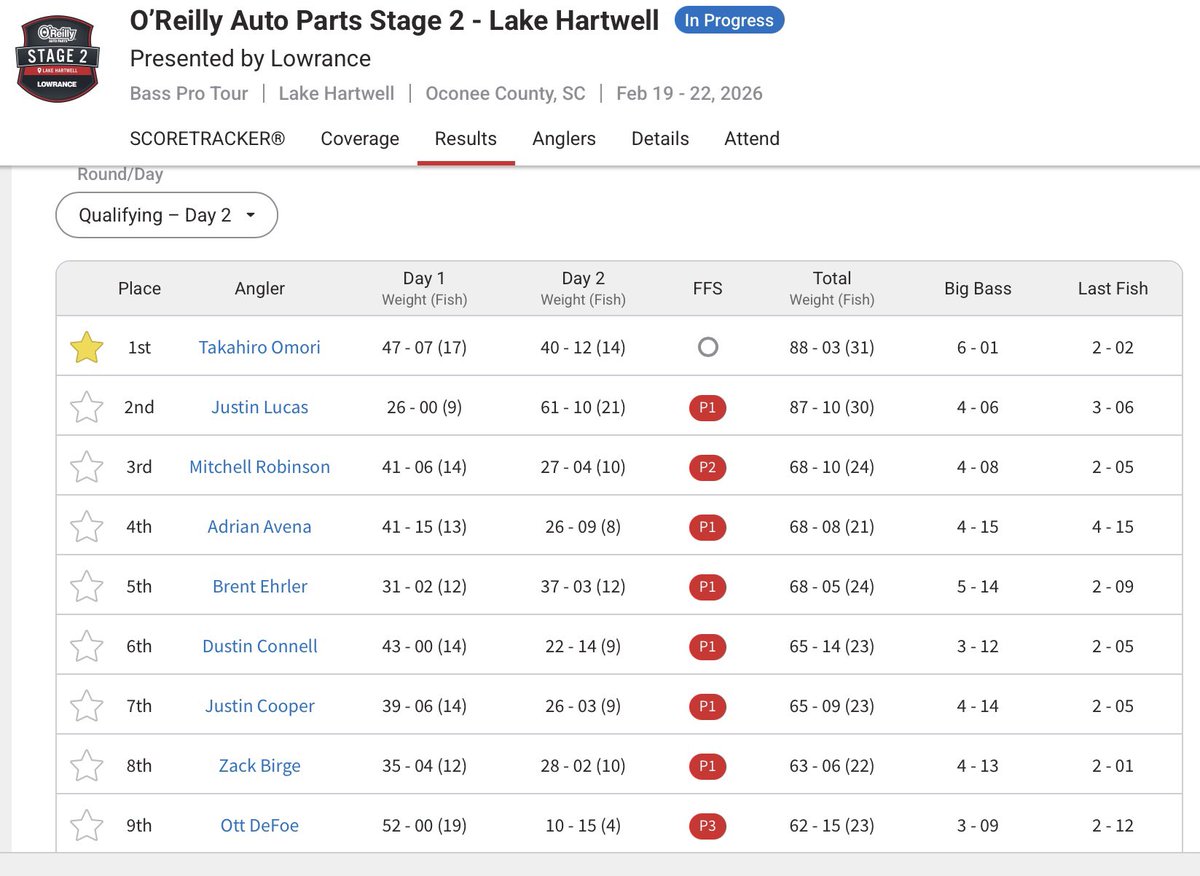The image size is (1200, 876).
Task: Click Day 2 weight 61 - 10 (21)
Action: (583, 407)
